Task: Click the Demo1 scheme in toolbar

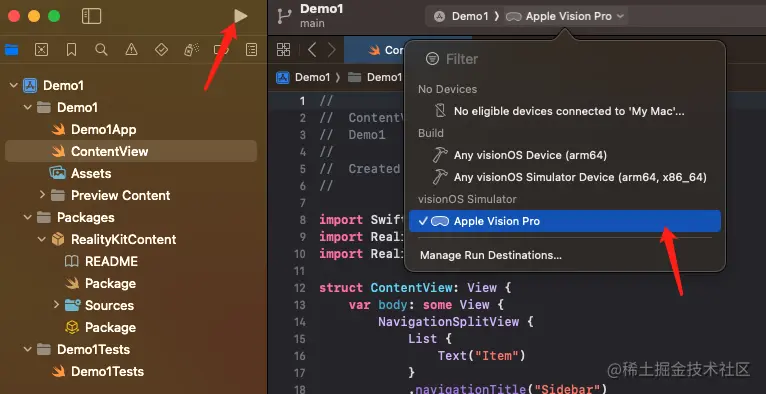Action: click(462, 16)
